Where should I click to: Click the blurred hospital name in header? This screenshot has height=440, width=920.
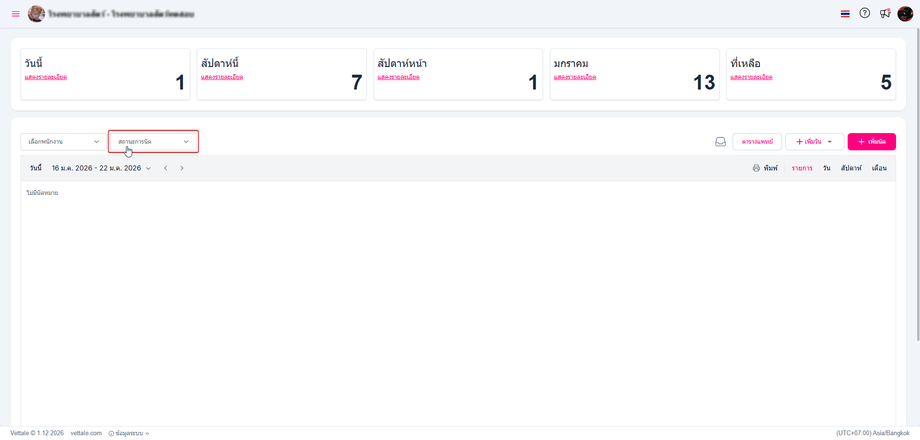122,13
